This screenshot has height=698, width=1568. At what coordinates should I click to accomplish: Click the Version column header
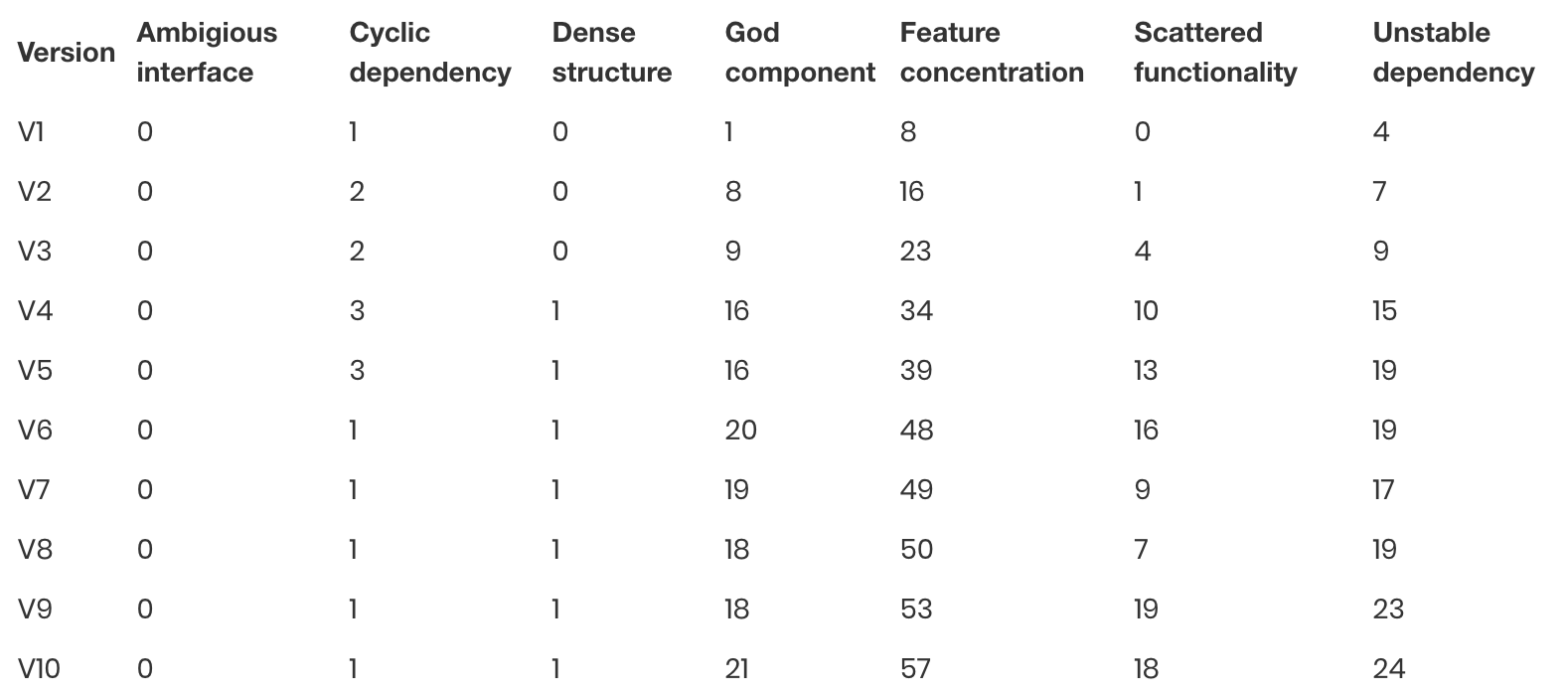[67, 53]
